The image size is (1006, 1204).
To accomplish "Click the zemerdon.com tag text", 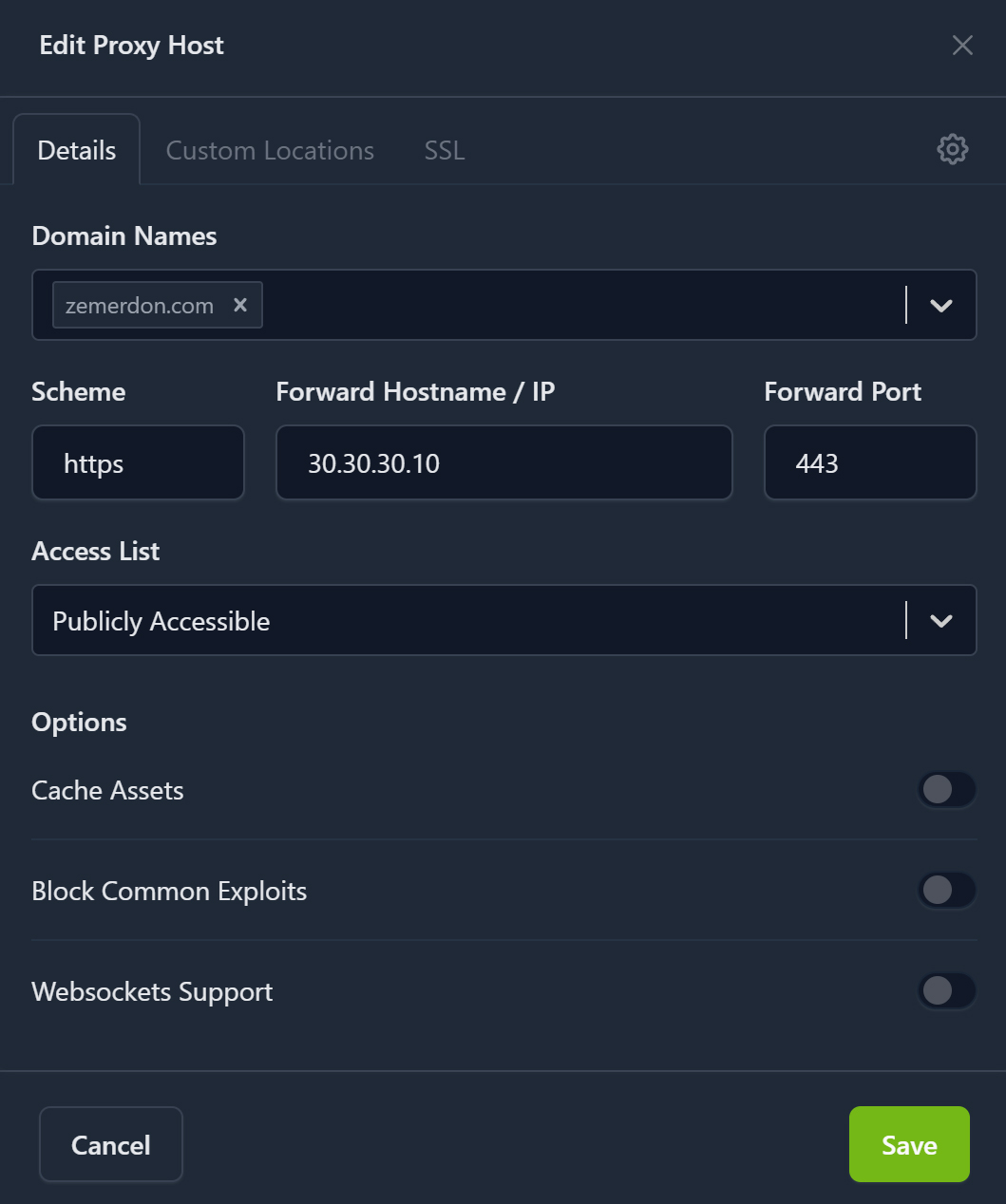I will coord(139,306).
